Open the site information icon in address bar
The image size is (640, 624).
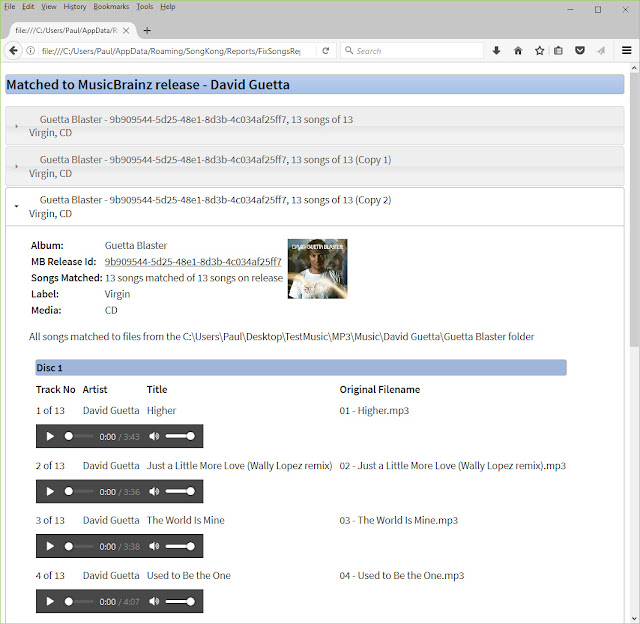tap(30, 51)
